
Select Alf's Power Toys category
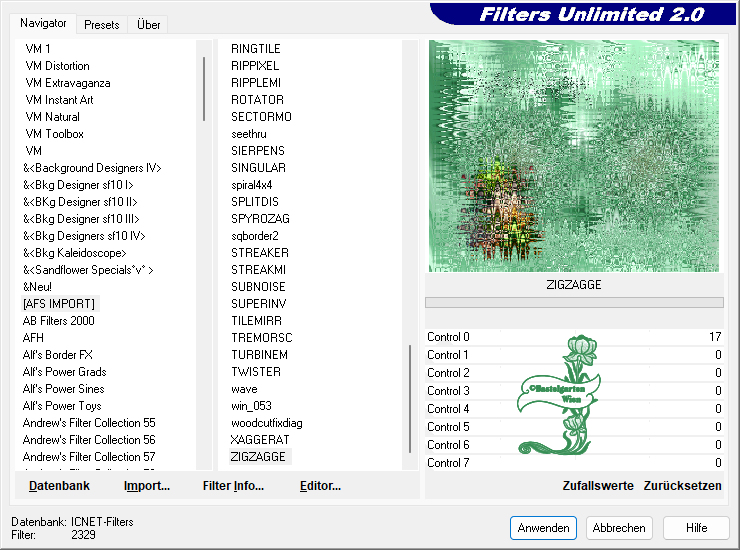click(62, 406)
